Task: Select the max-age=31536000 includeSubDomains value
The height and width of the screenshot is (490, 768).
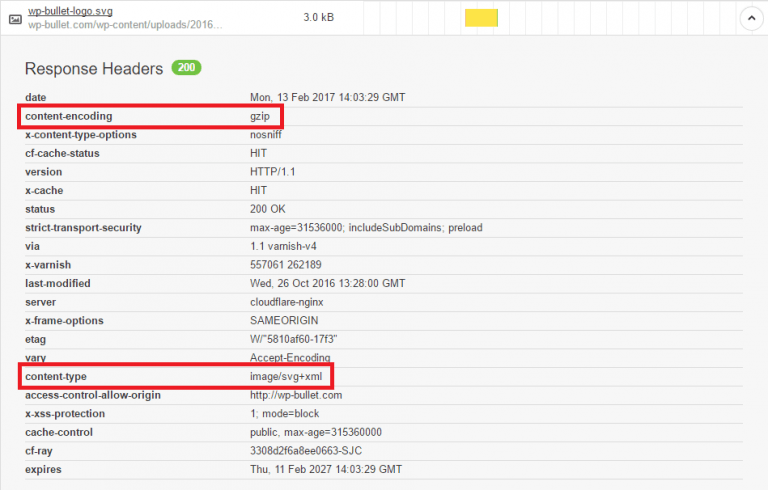Action: coord(366,228)
